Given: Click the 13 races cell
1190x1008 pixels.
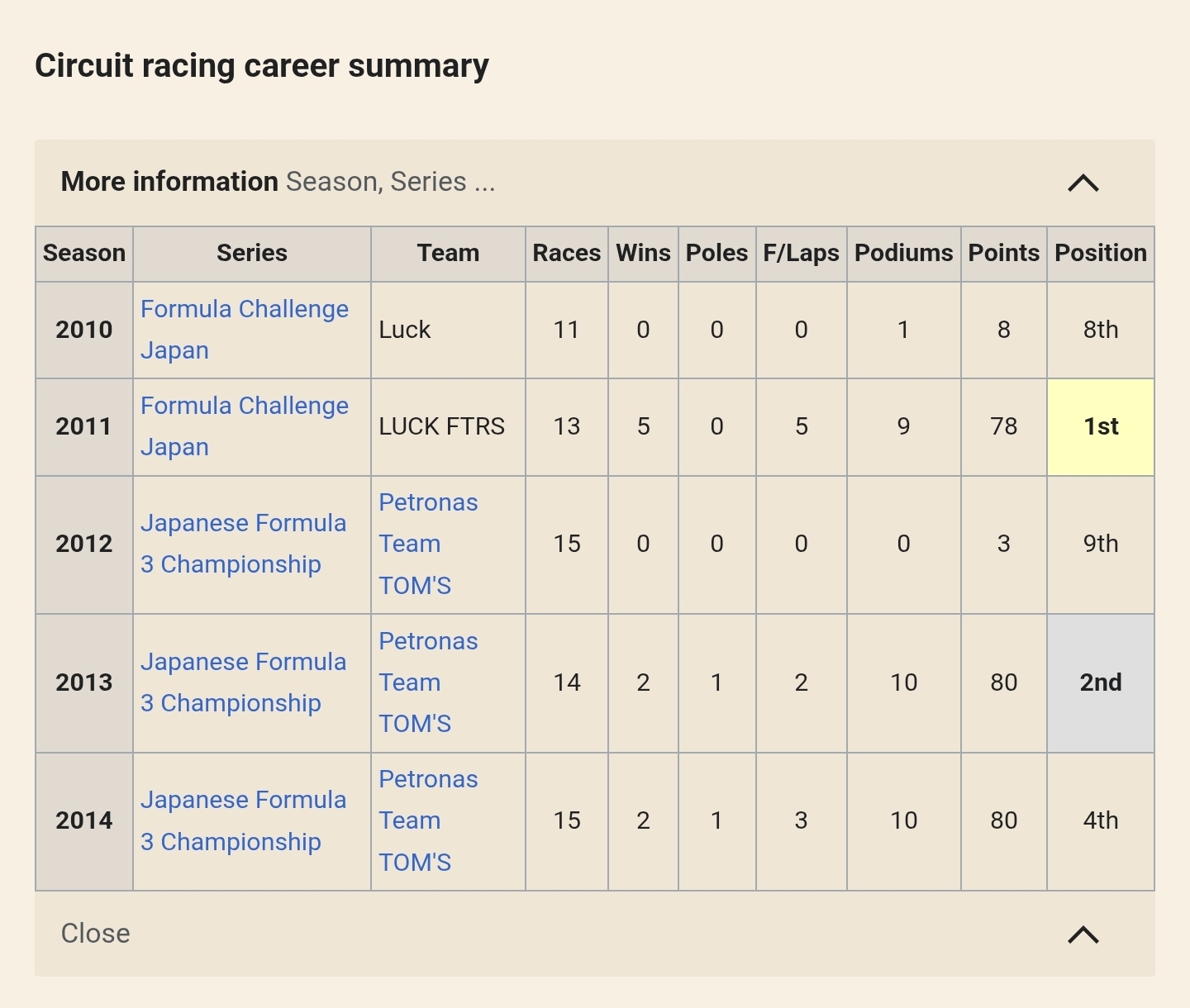Looking at the screenshot, I should [567, 426].
